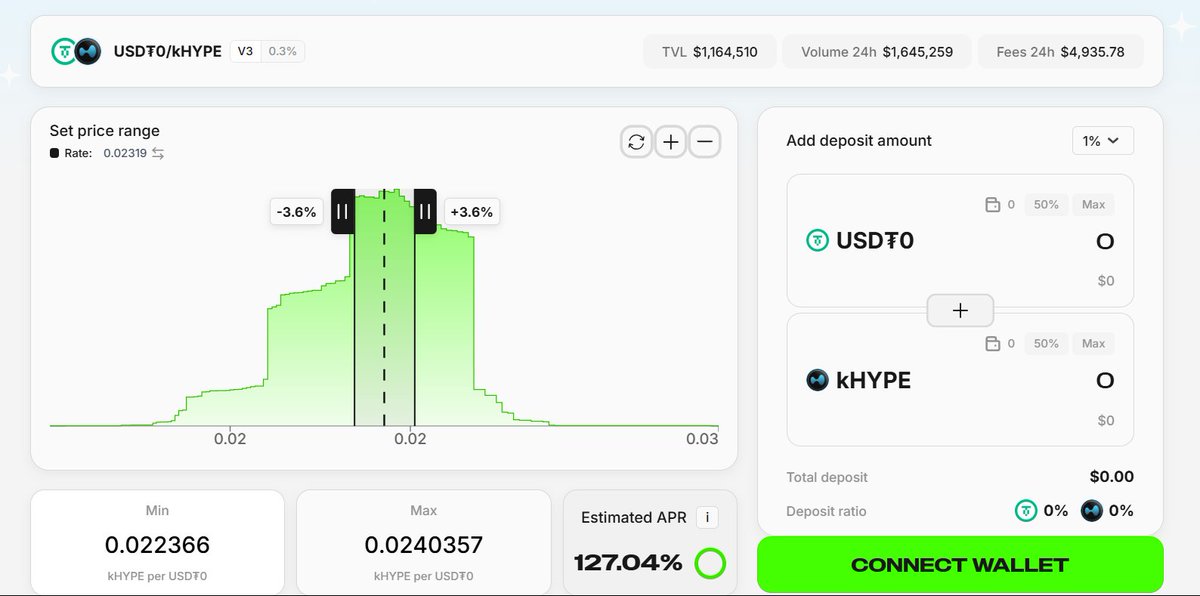Zoom out the liquidity chart
This screenshot has width=1200, height=596.
point(704,142)
